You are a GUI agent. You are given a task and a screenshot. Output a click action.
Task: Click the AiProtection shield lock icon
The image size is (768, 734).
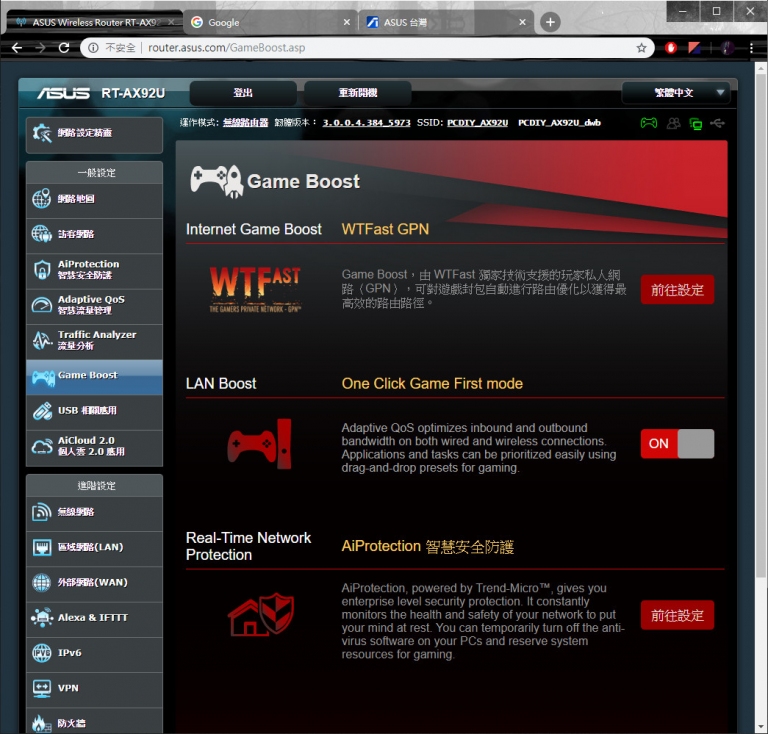click(x=42, y=269)
